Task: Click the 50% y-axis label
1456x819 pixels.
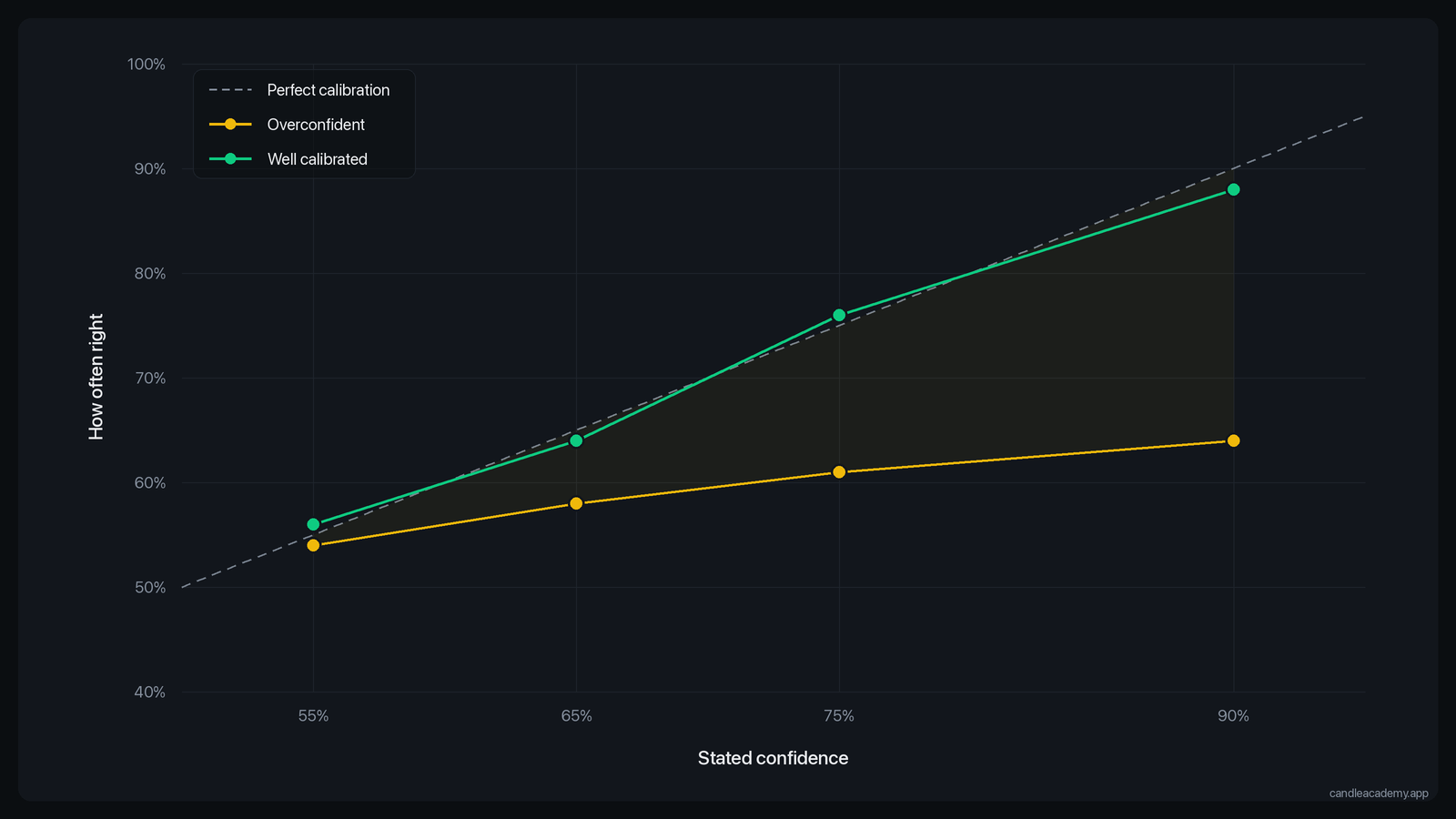Action: tap(150, 588)
